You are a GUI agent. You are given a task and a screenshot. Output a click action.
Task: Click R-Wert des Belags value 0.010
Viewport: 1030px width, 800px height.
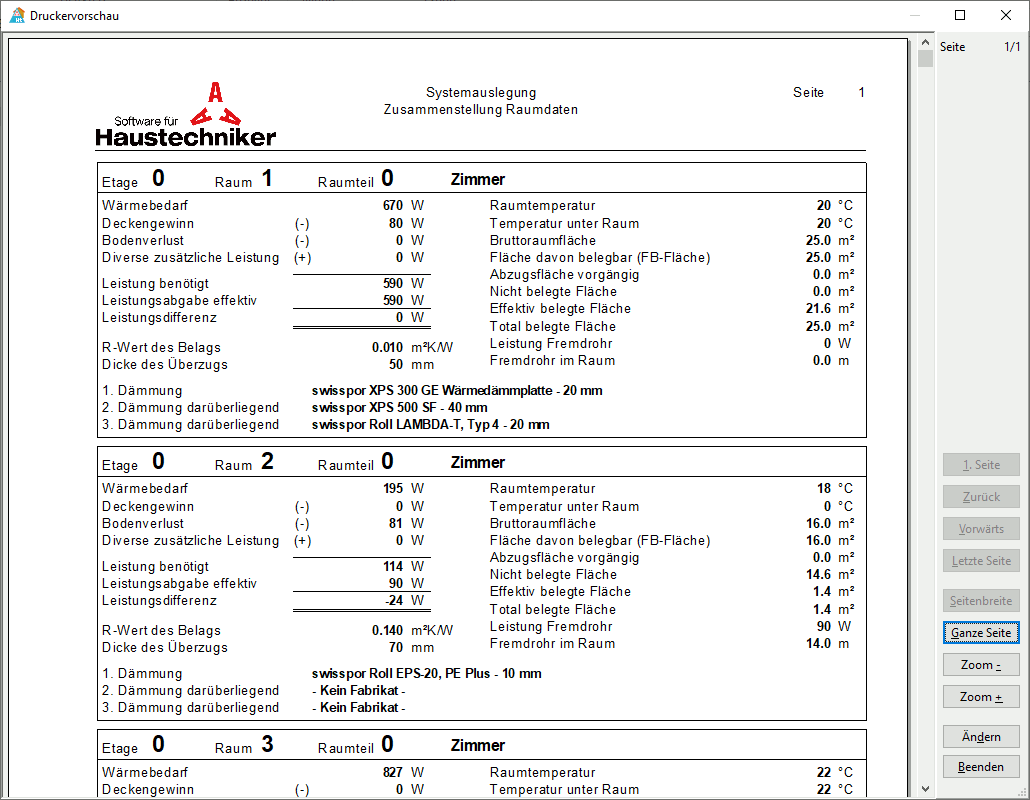tap(388, 347)
